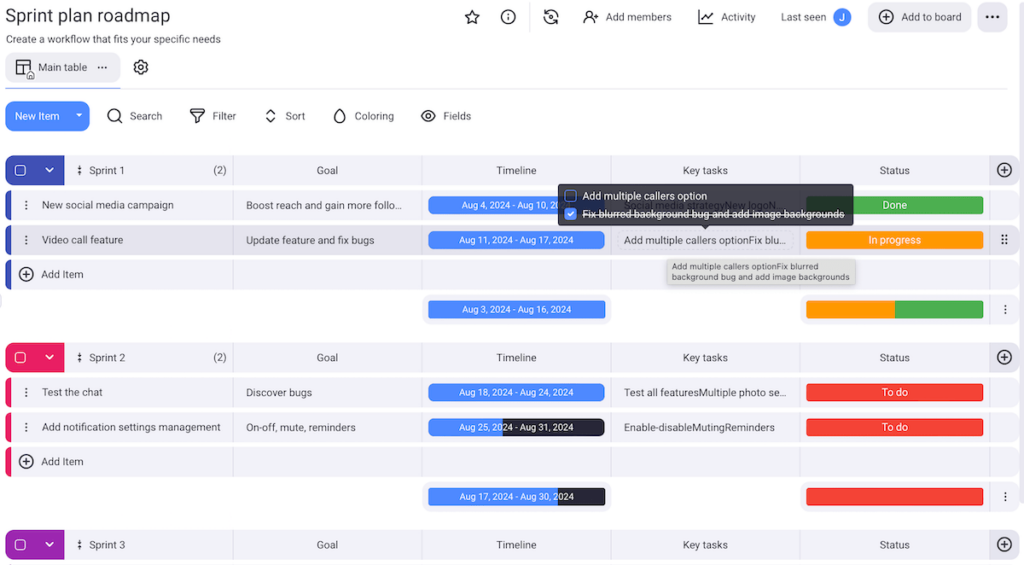Click Add Item row under Sprint 2
This screenshot has width=1024, height=565.
(62, 462)
